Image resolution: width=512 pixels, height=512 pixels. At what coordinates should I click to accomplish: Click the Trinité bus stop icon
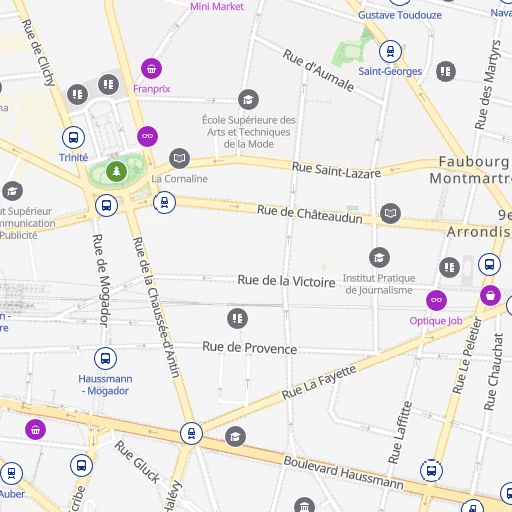pos(73,137)
